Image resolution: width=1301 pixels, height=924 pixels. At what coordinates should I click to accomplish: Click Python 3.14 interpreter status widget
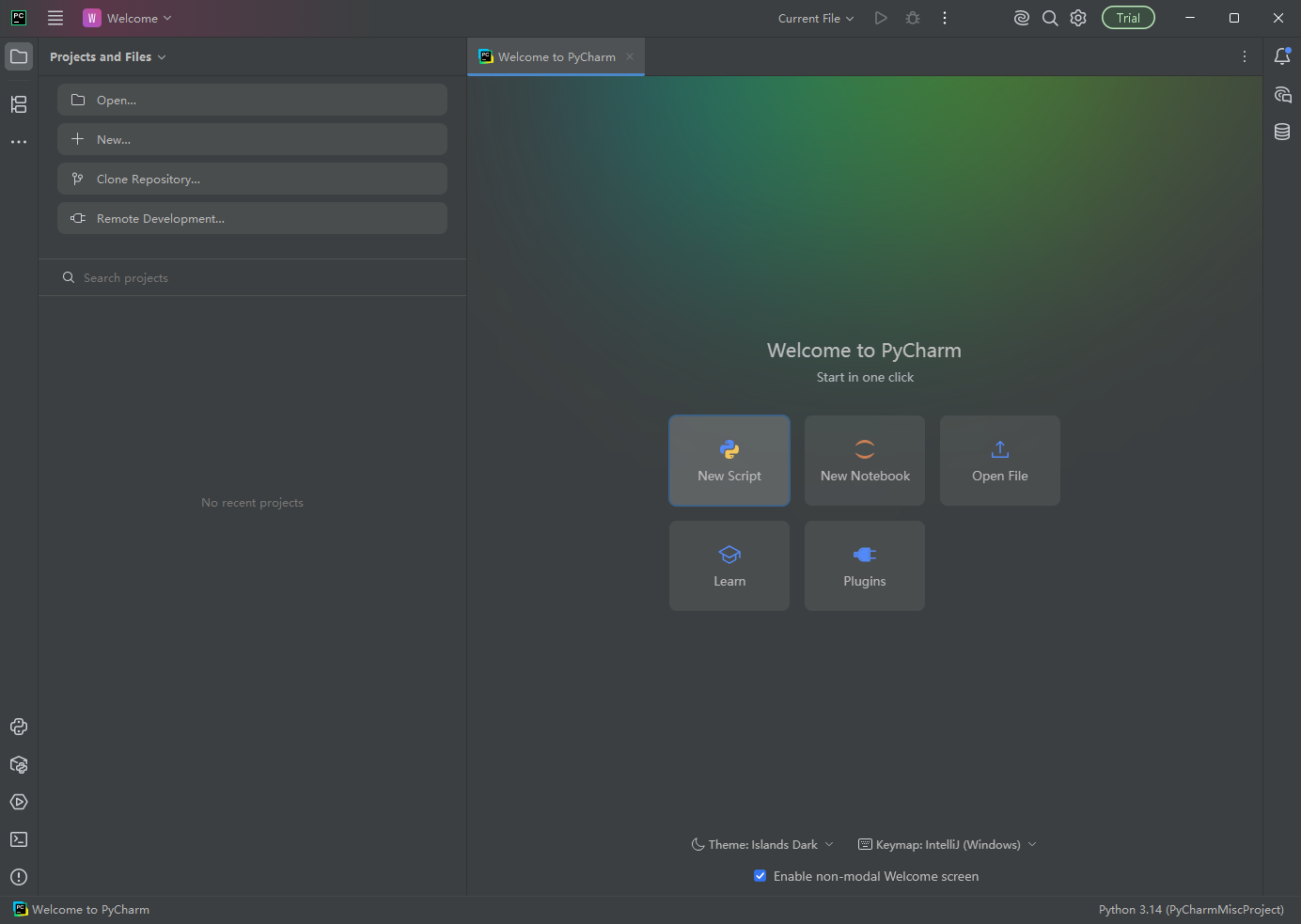(x=1191, y=909)
